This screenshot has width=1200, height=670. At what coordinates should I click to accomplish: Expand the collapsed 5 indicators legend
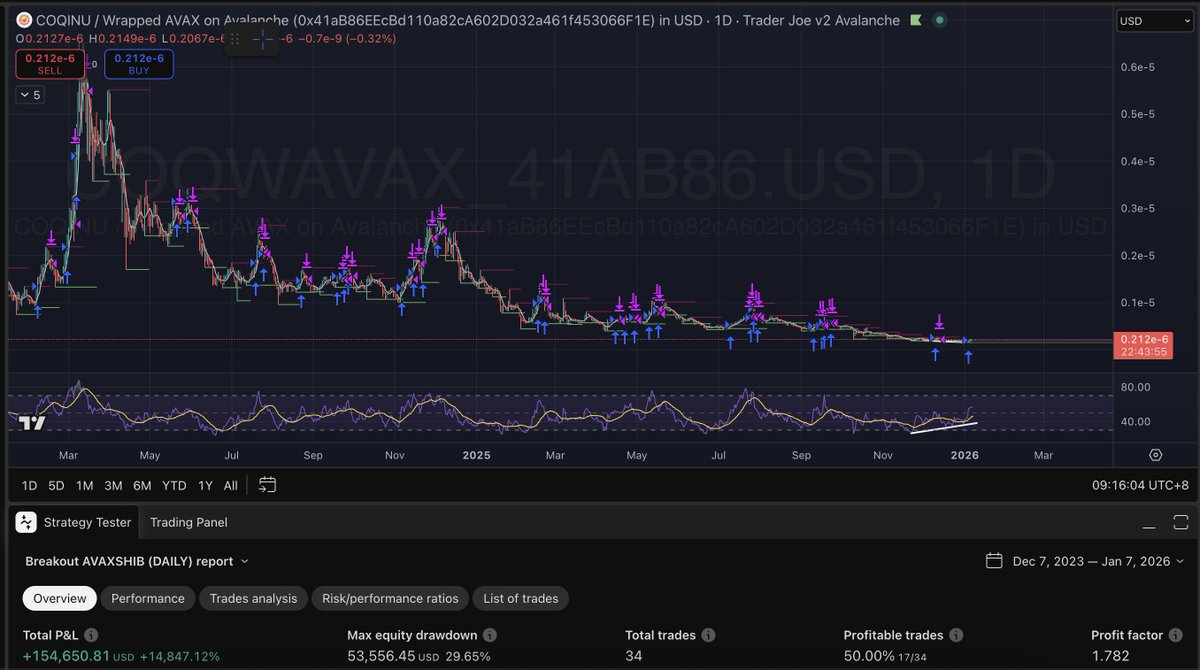[x=30, y=95]
